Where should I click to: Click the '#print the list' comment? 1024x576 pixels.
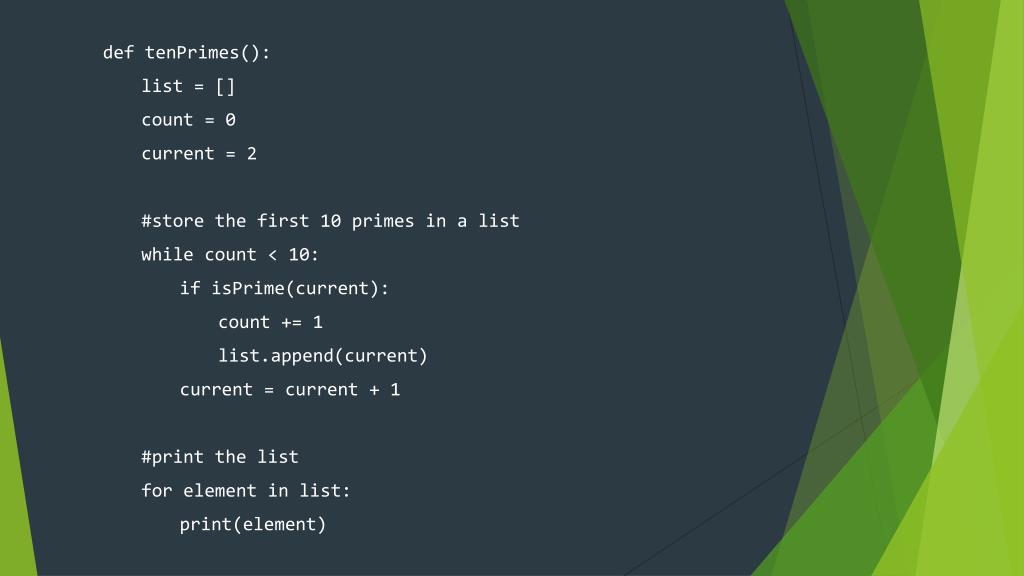219,457
